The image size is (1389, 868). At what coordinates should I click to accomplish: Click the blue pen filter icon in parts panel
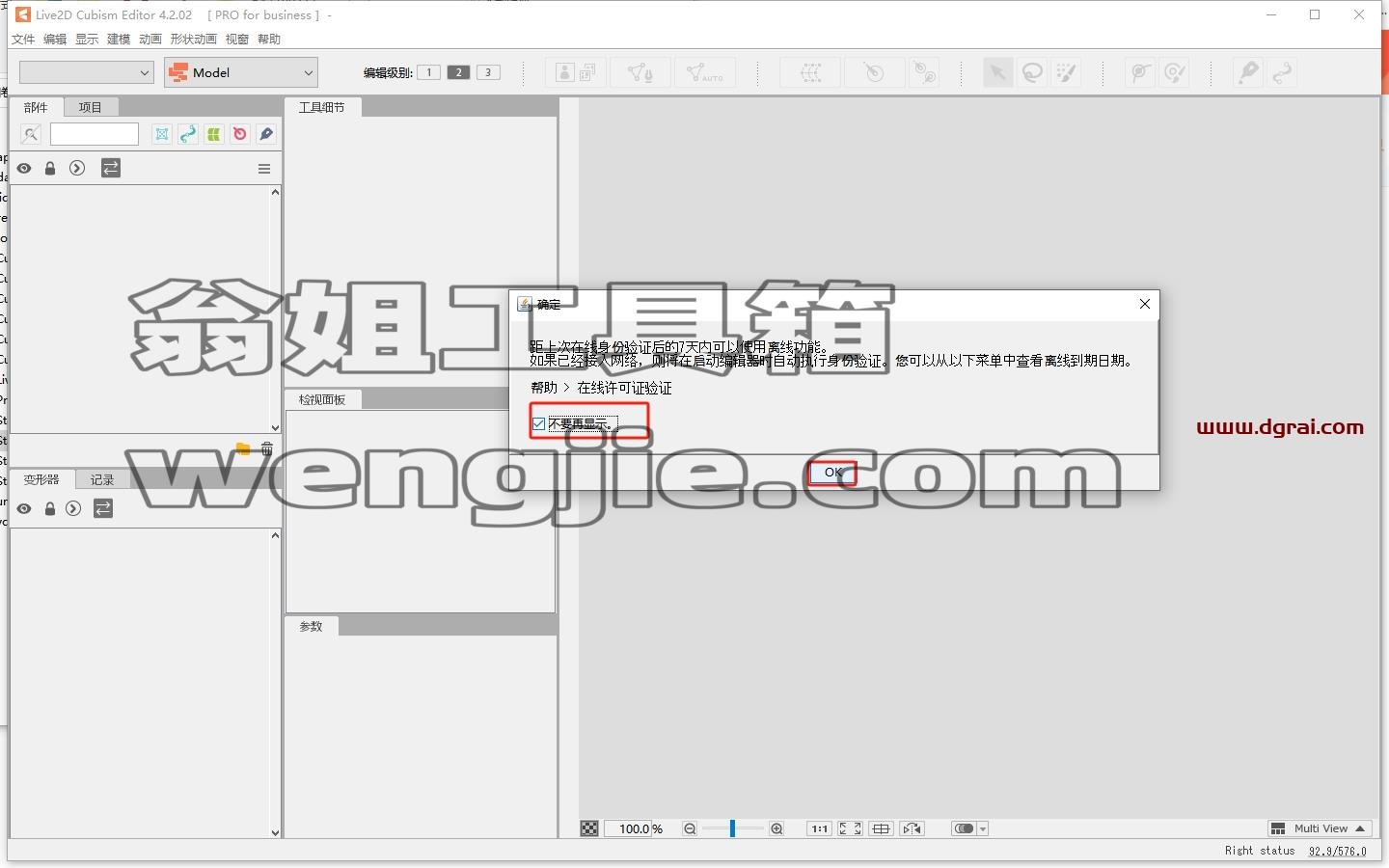266,134
